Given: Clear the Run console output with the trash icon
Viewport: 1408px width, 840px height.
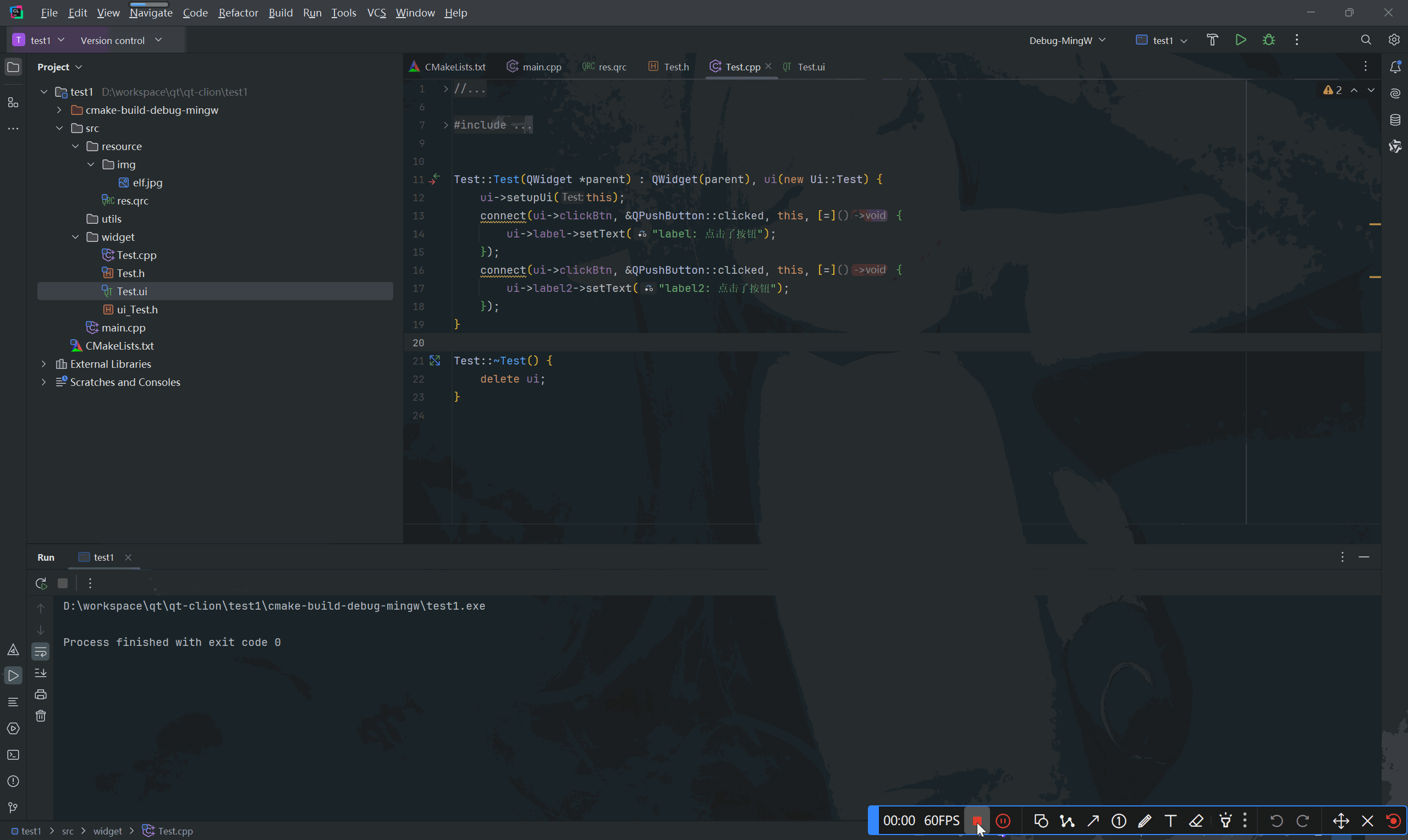Looking at the screenshot, I should 41,716.
